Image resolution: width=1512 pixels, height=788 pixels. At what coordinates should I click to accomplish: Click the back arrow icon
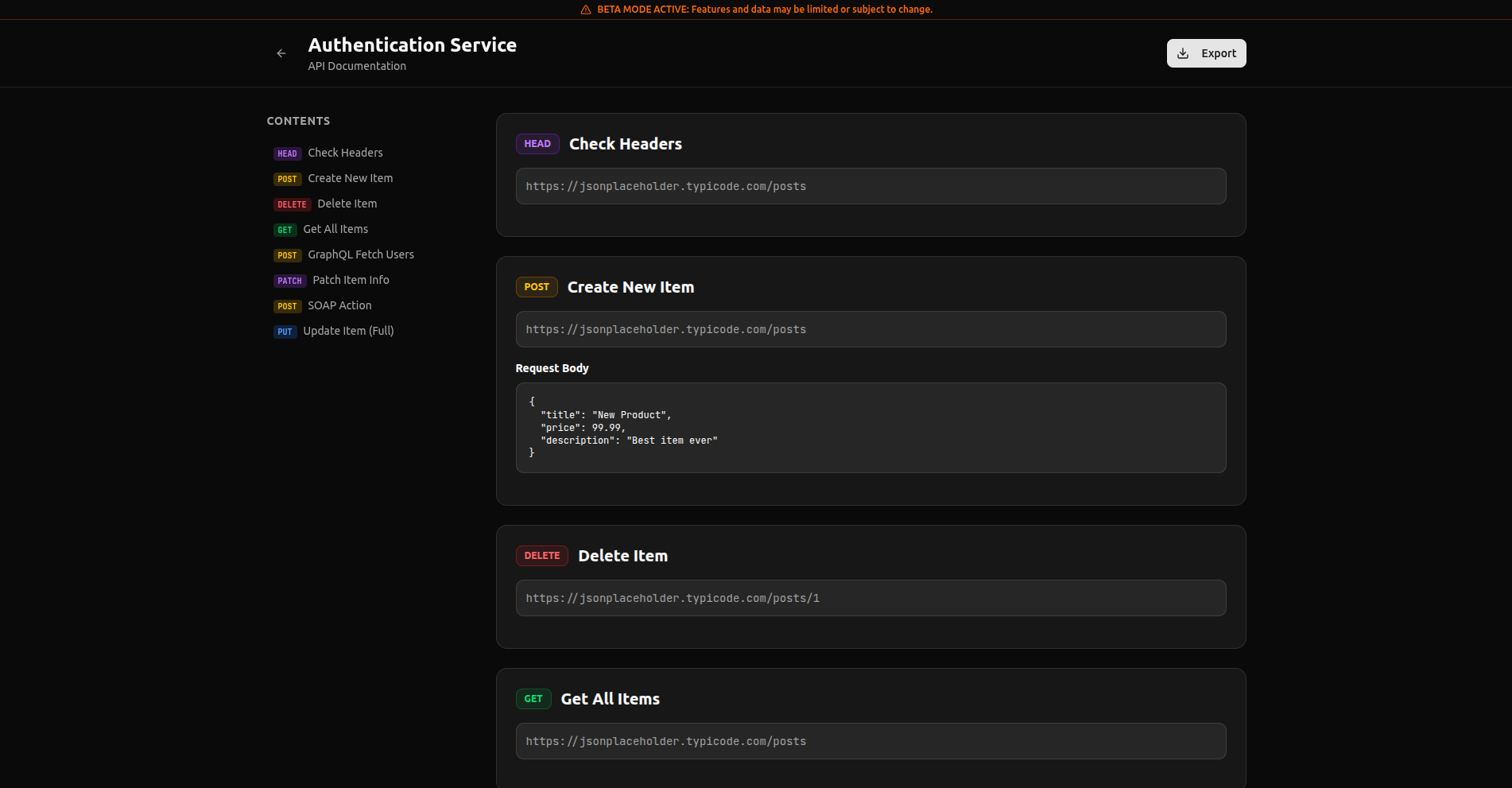[x=281, y=53]
